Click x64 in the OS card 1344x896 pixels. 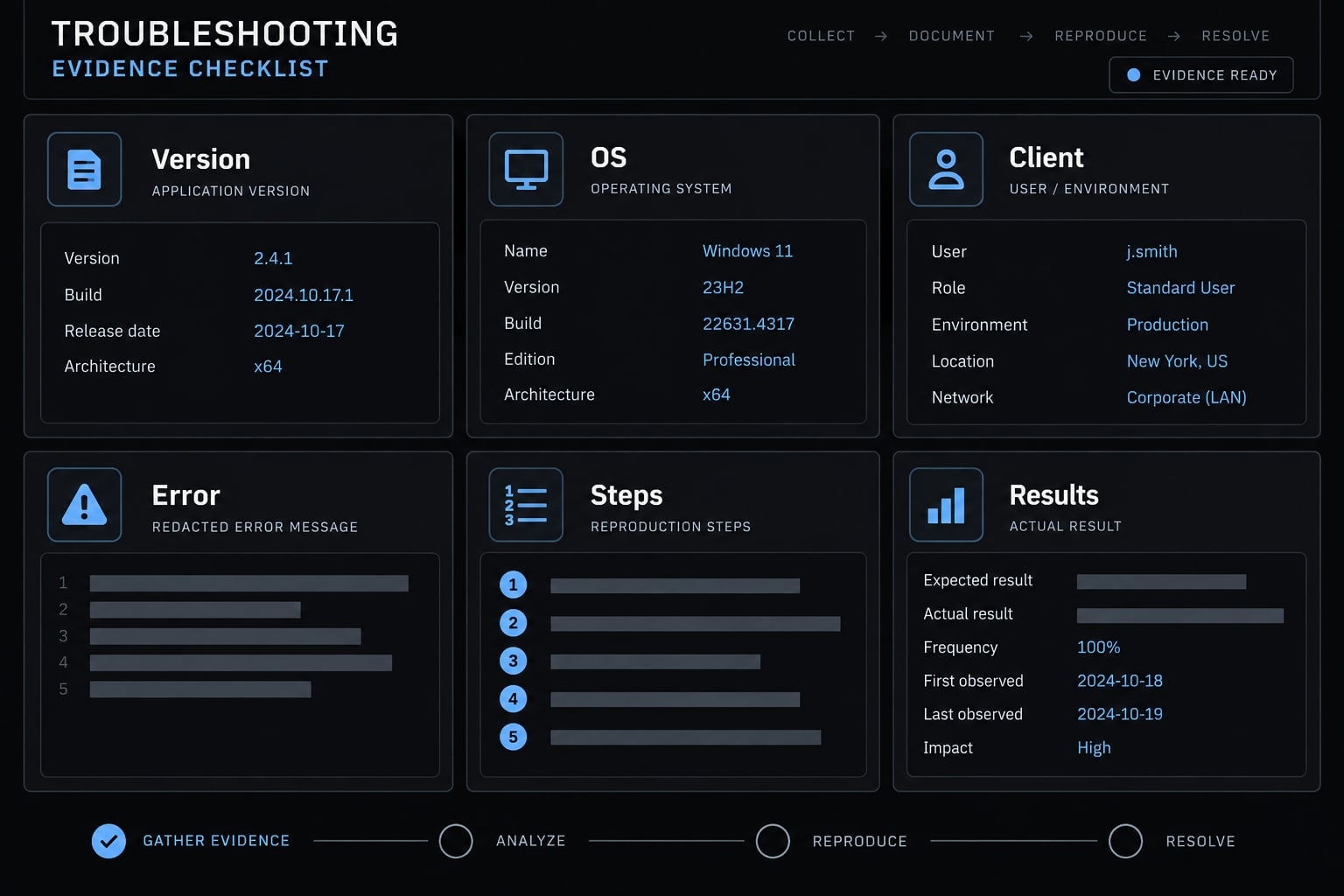[717, 395]
